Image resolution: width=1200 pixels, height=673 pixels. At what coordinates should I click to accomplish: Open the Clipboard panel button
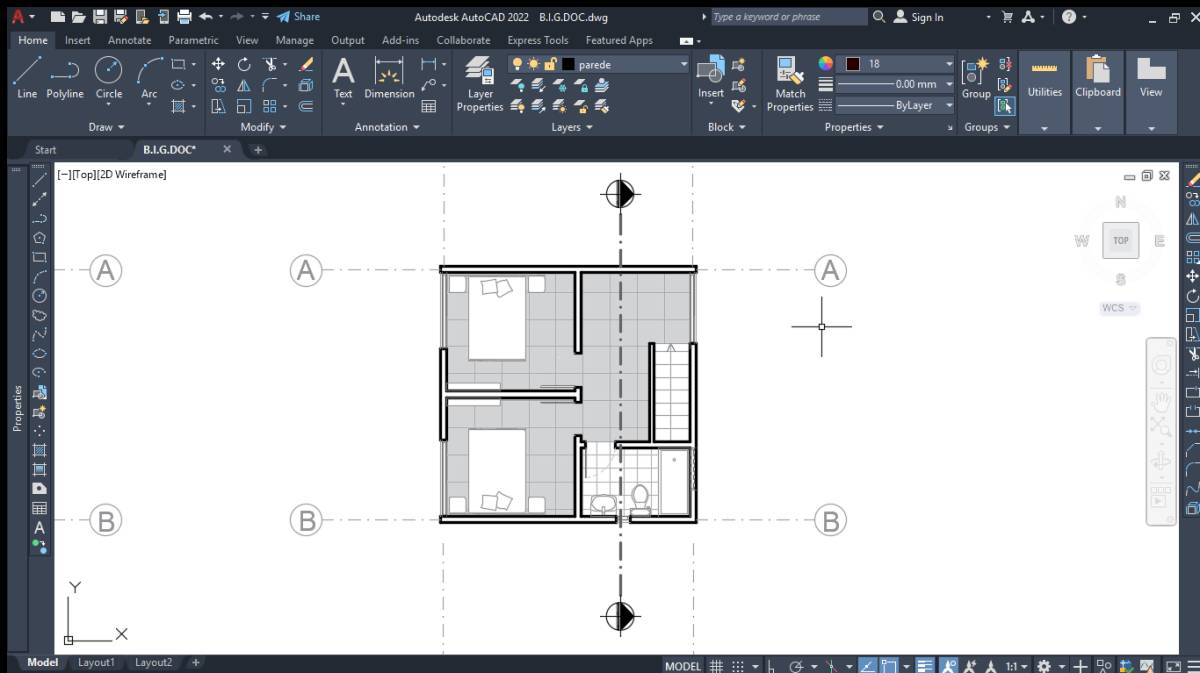tap(1098, 92)
